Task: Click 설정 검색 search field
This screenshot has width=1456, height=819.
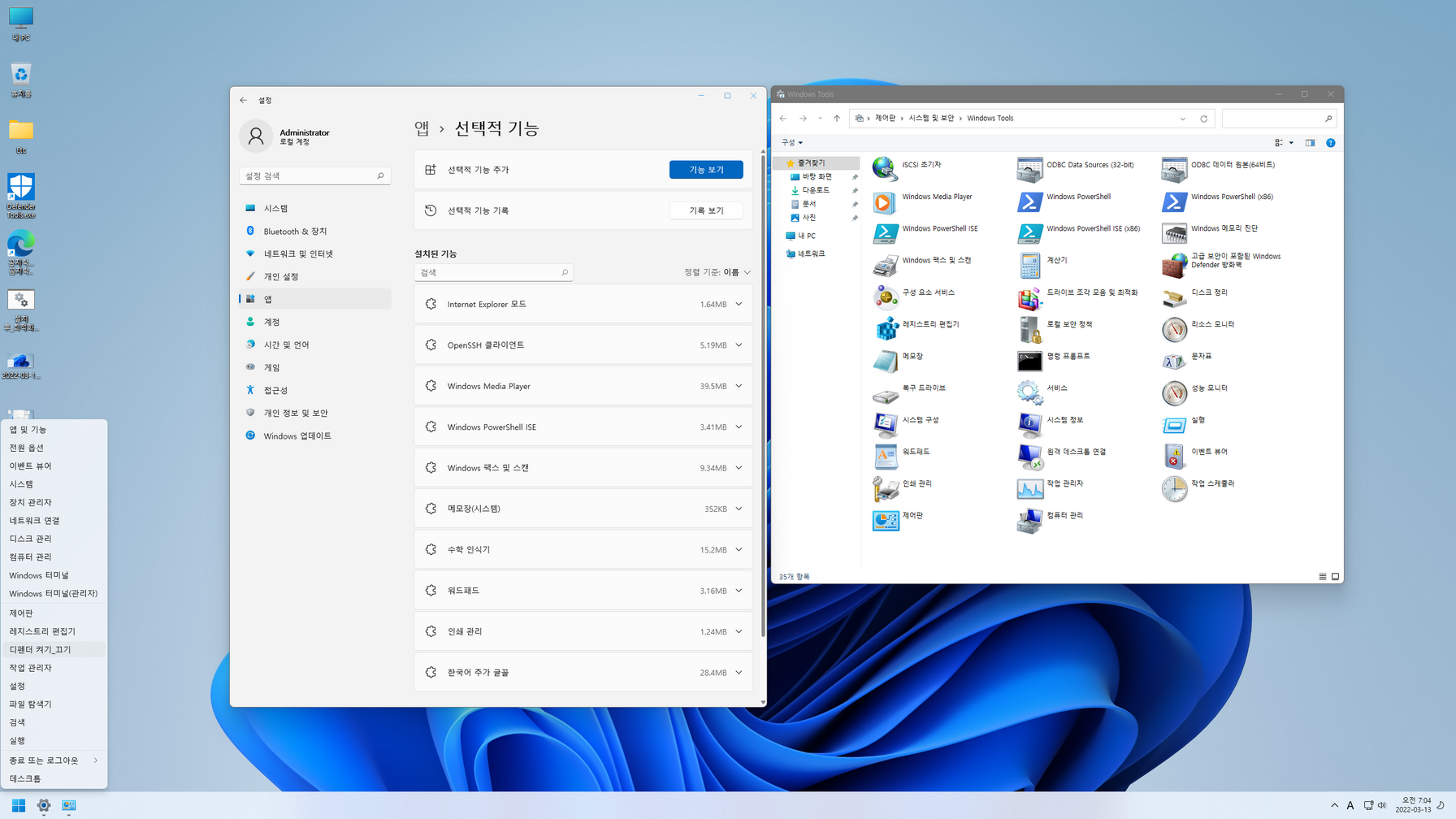Action: [x=315, y=175]
